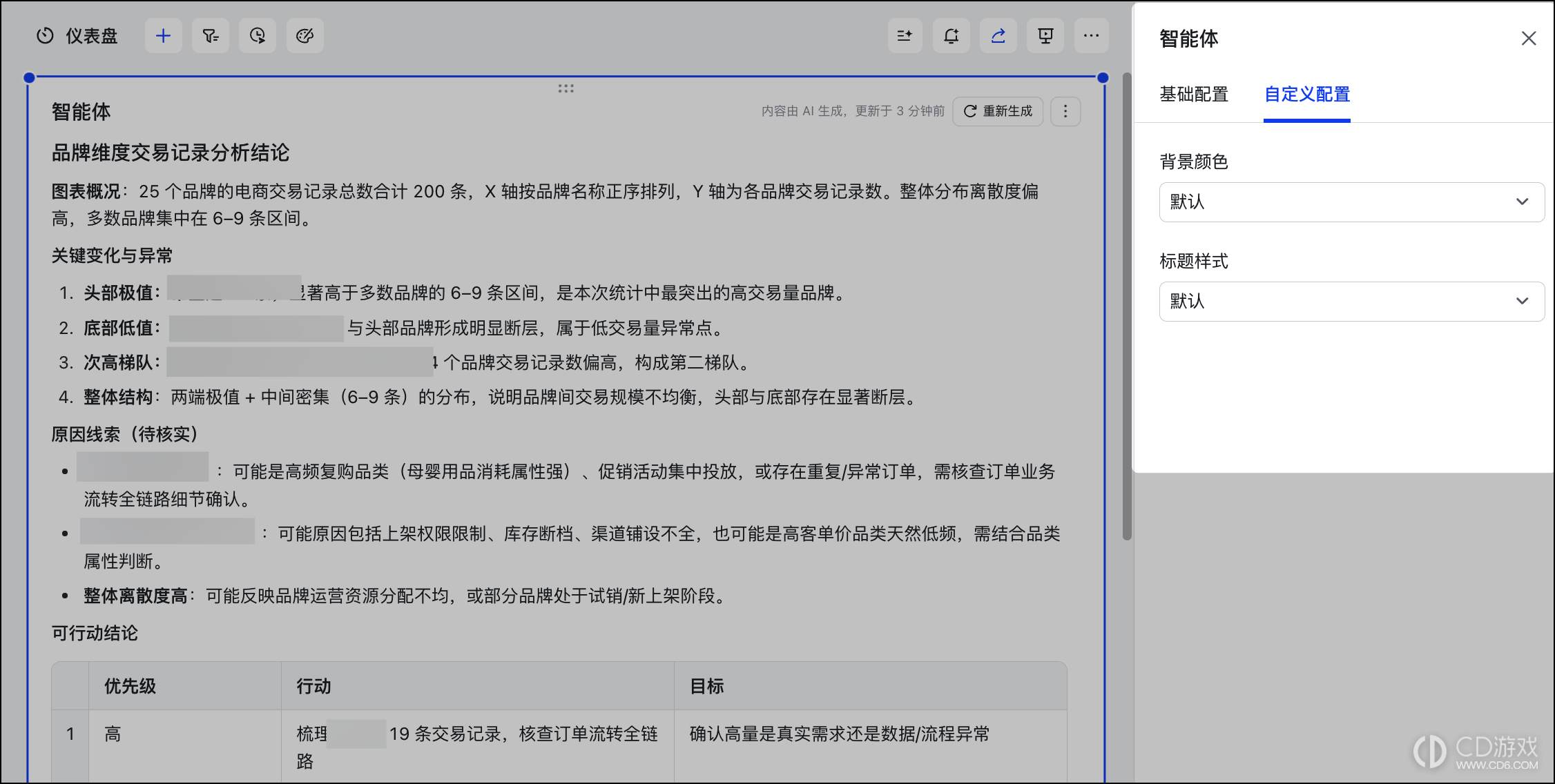The image size is (1555, 784).
Task: Click the vertical scrollbar of dashboard
Action: pyautogui.click(x=1127, y=306)
